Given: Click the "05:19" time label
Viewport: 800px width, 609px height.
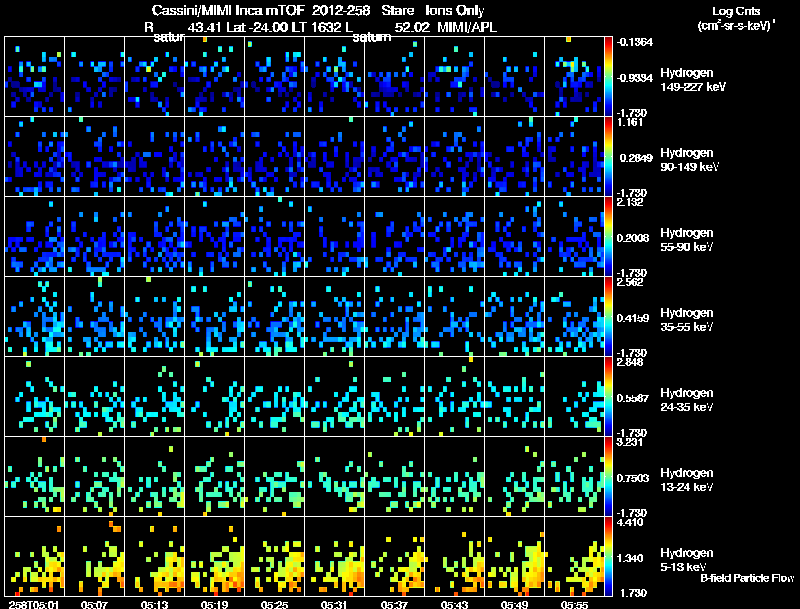Looking at the screenshot, I should [214, 604].
